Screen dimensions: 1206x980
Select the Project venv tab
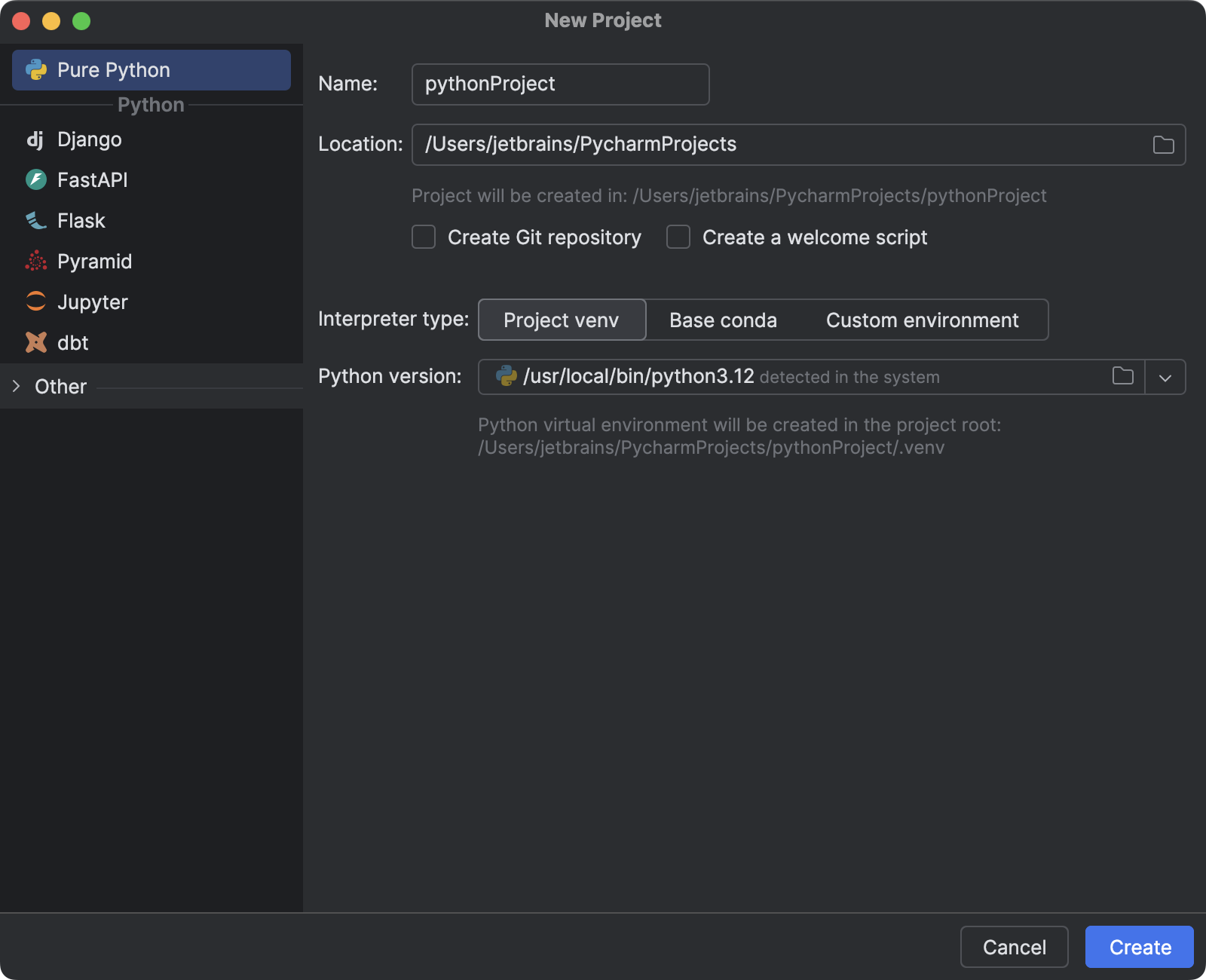pos(561,320)
